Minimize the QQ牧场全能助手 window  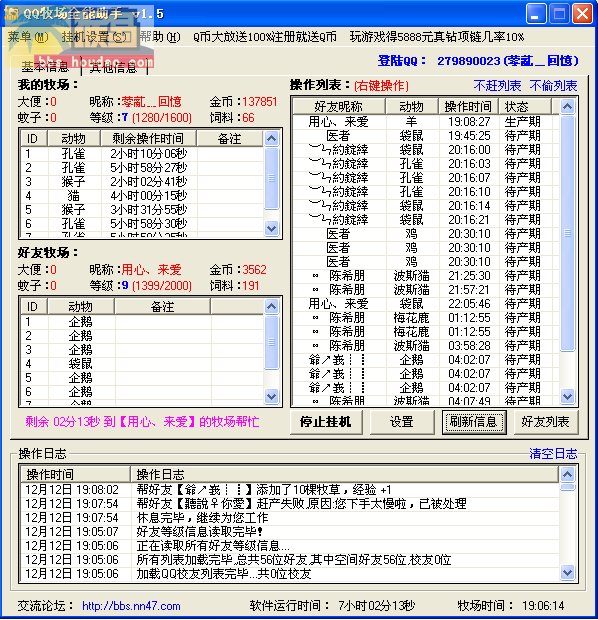click(x=536, y=14)
